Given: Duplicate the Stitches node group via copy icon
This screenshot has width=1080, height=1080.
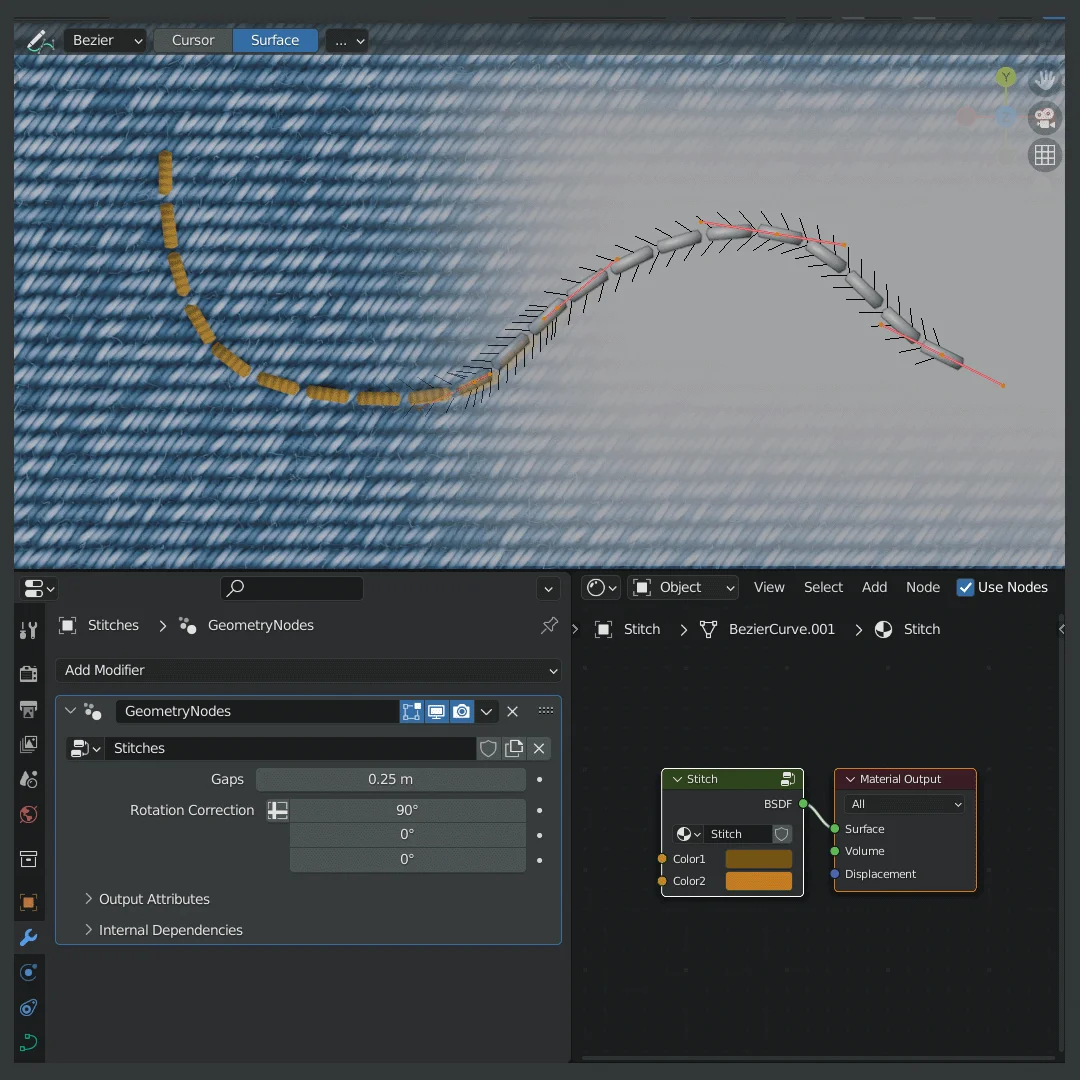Looking at the screenshot, I should [x=513, y=748].
